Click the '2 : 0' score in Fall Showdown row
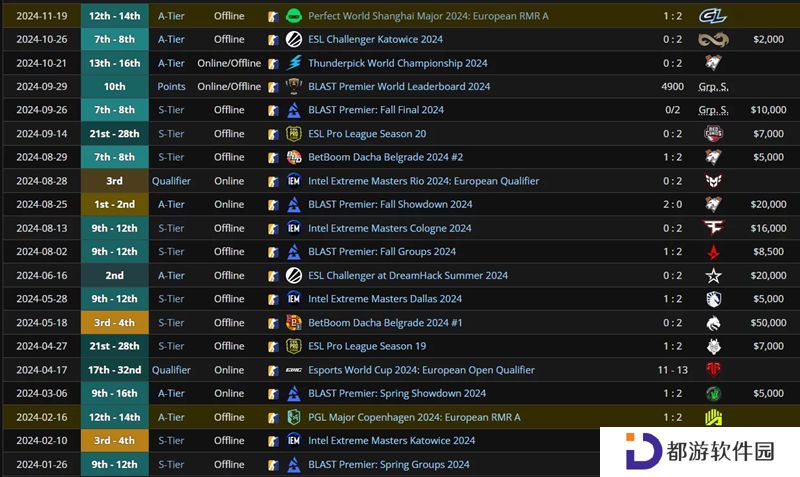800x477 pixels. click(672, 204)
